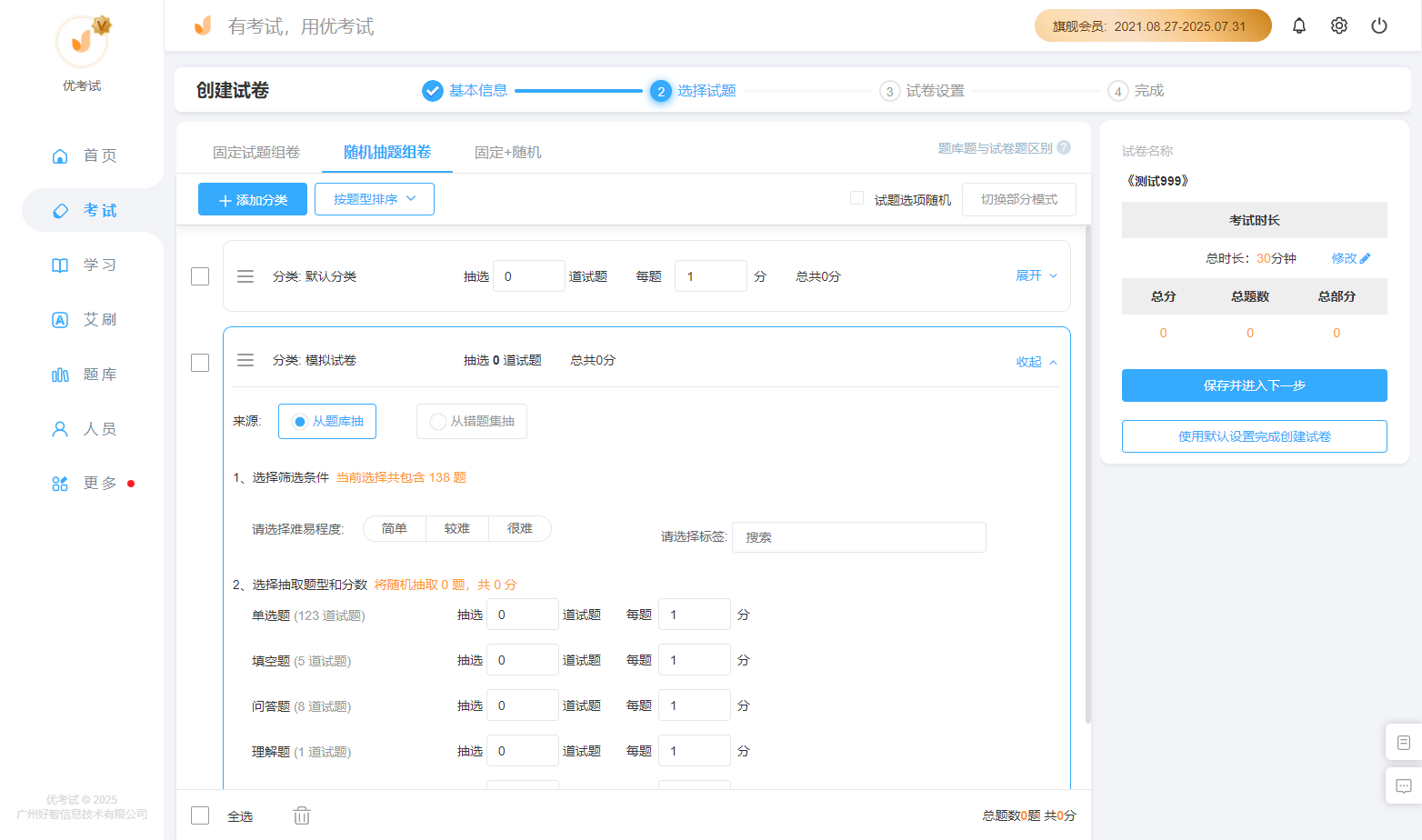
Task: Click the pencil icon next to 修改
Action: click(x=1365, y=258)
